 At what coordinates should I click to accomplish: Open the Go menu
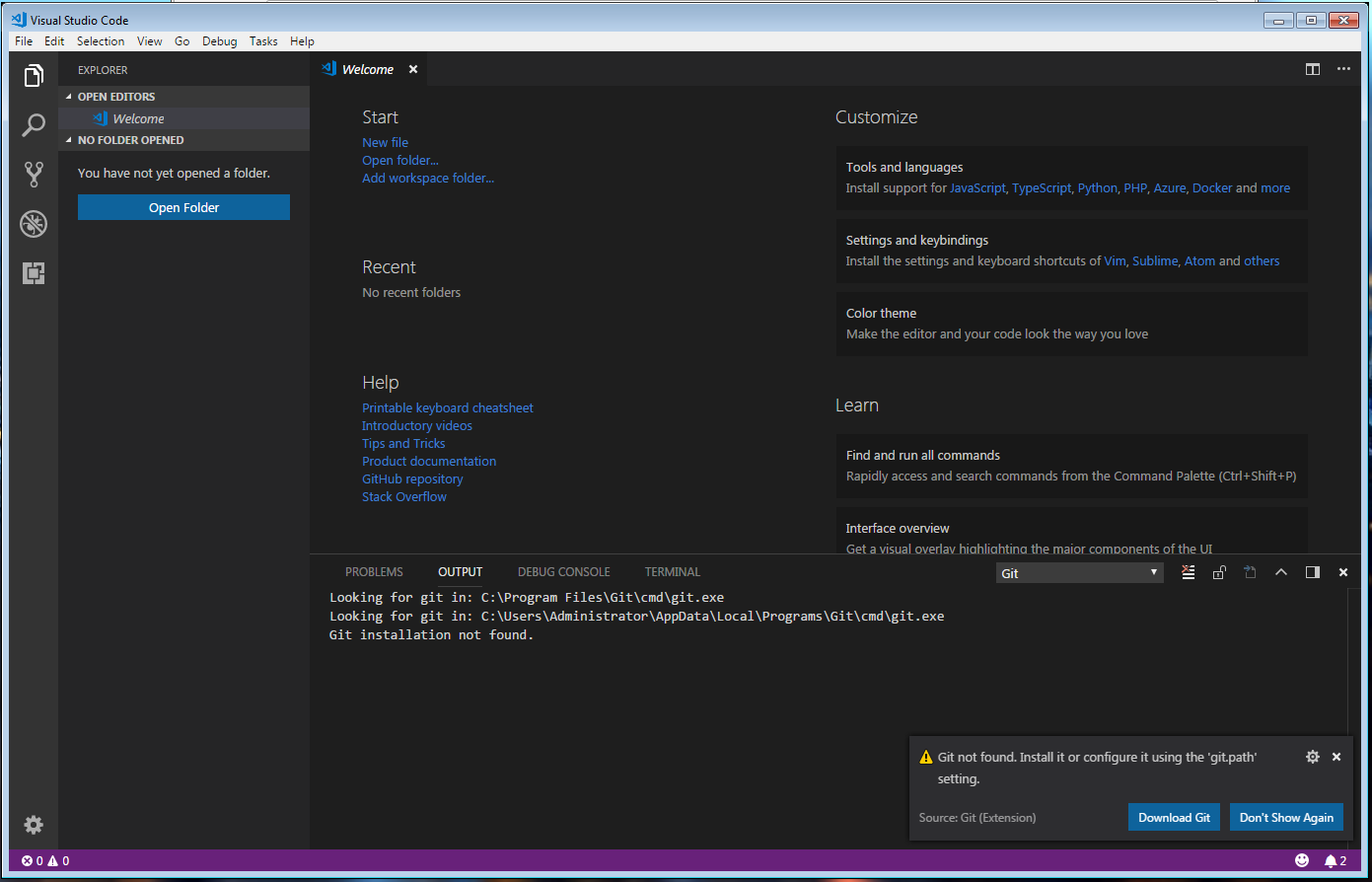point(182,41)
